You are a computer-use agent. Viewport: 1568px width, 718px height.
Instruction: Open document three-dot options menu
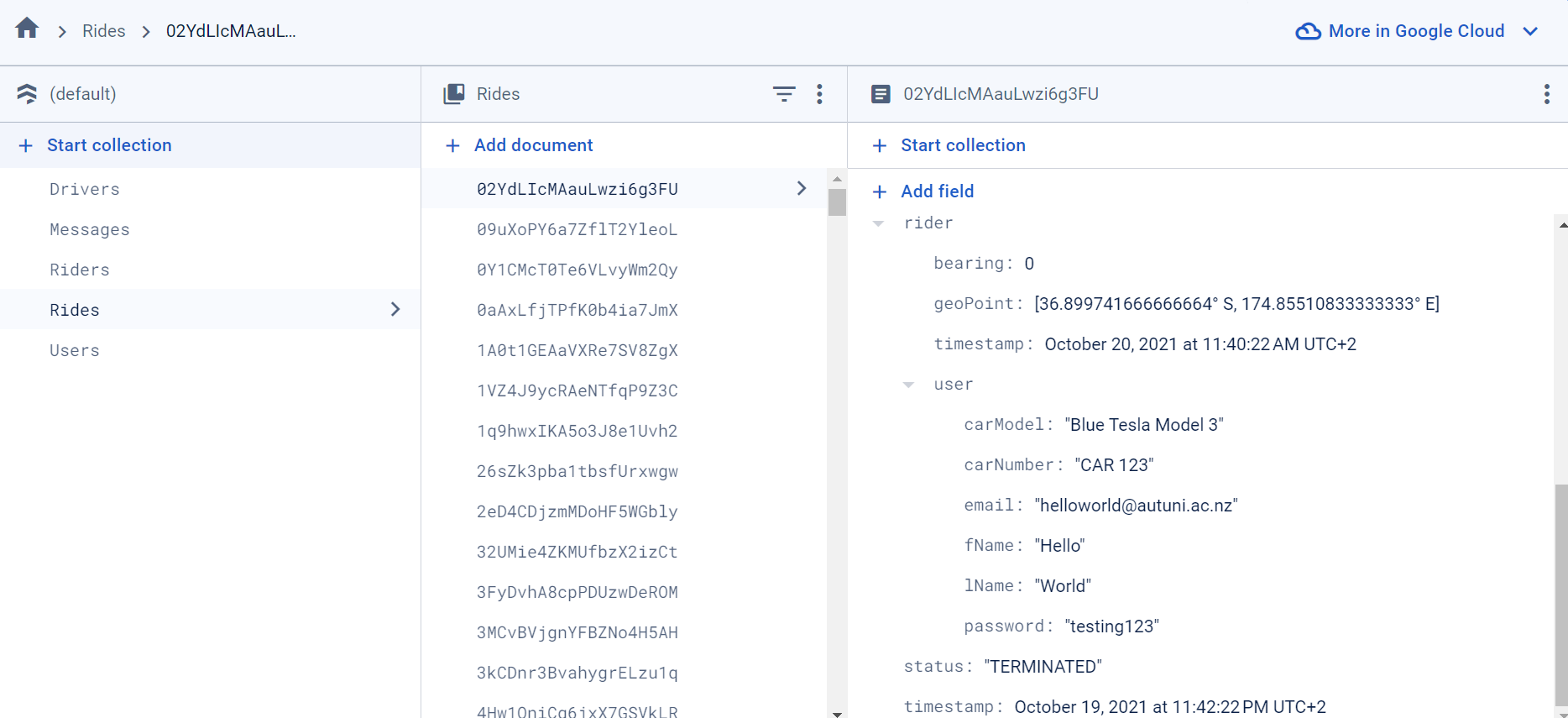1546,94
